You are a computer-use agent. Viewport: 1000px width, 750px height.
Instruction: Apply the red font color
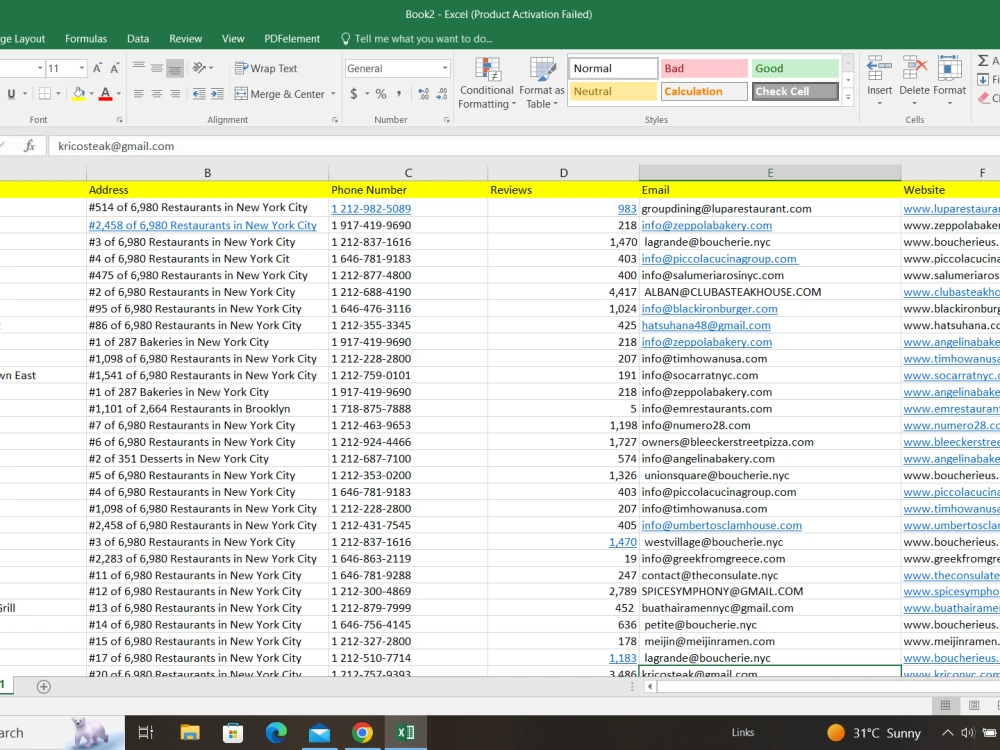[106, 94]
